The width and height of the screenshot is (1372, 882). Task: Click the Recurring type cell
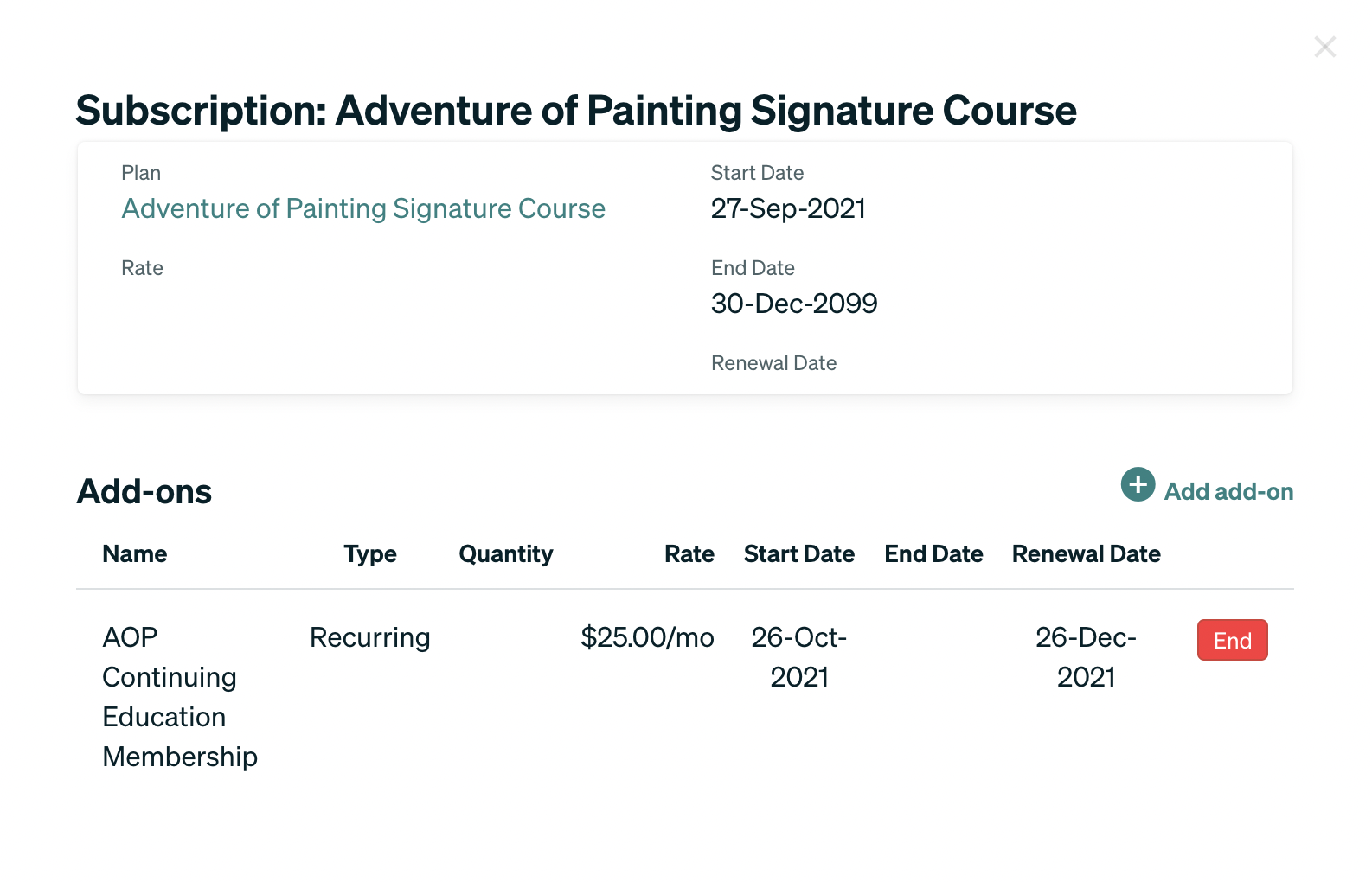(370, 638)
